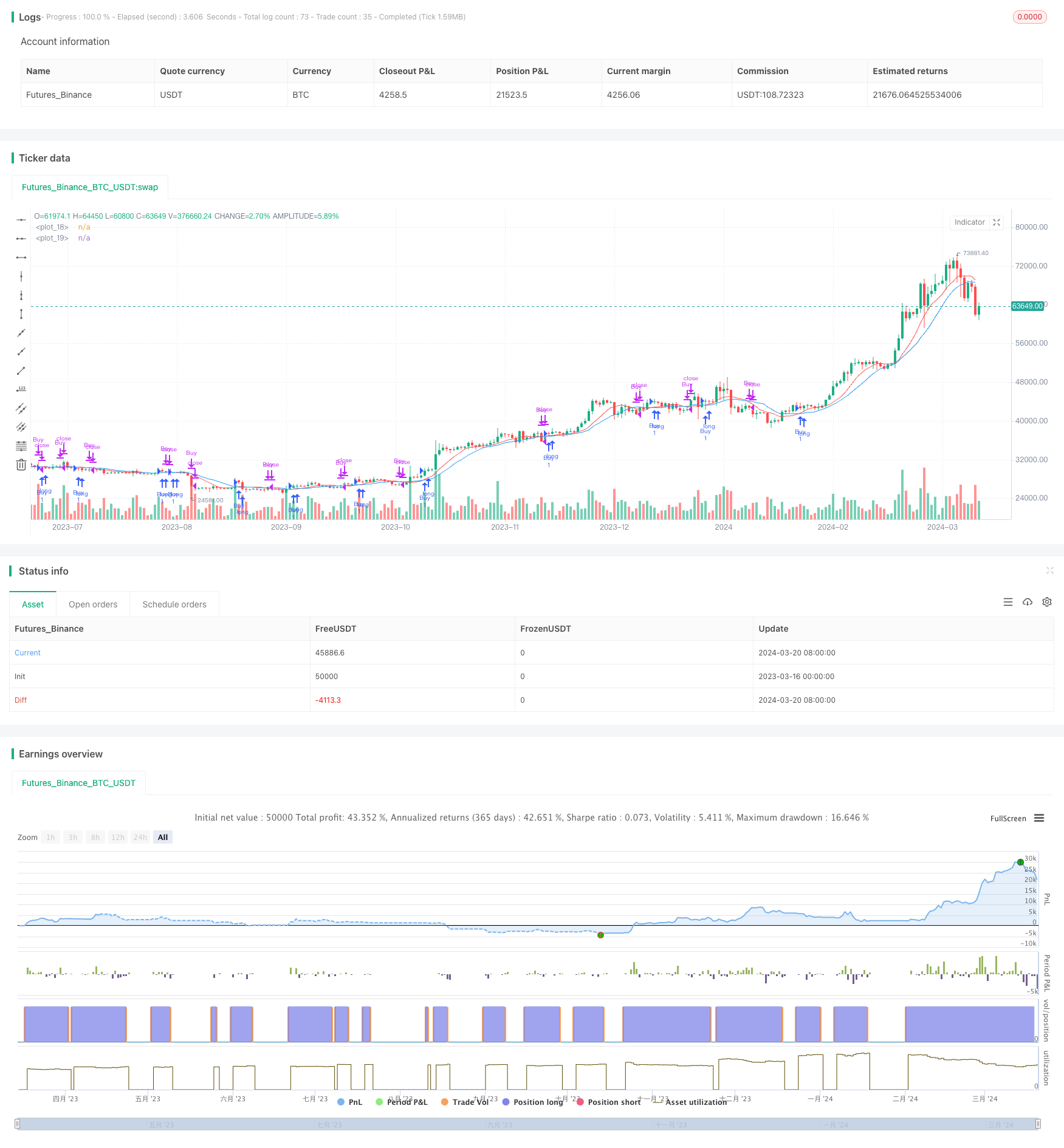The width and height of the screenshot is (1064, 1148).
Task: Open the Asset tab
Action: pos(33,604)
